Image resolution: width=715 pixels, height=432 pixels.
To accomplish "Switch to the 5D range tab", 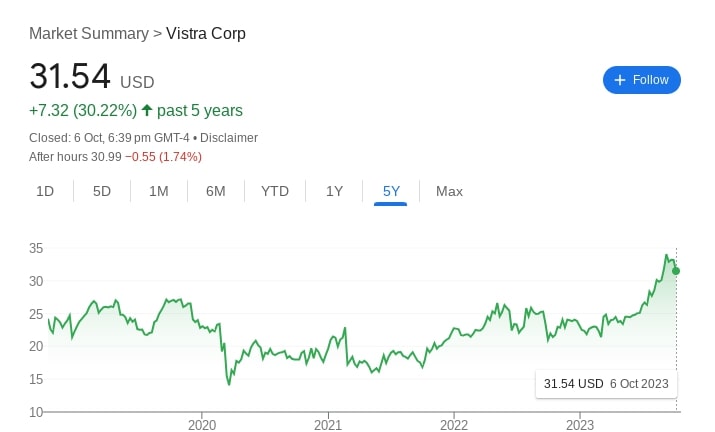I will point(102,191).
